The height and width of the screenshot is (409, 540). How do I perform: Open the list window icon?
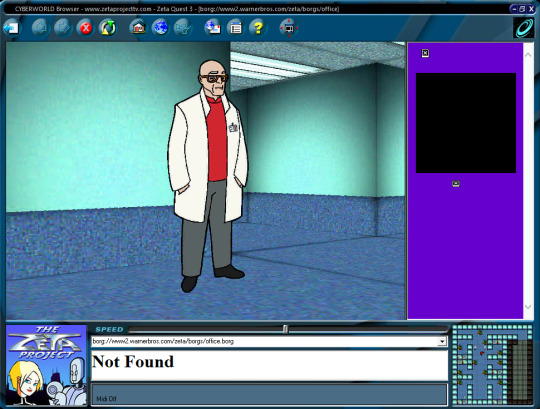pyautogui.click(x=235, y=28)
